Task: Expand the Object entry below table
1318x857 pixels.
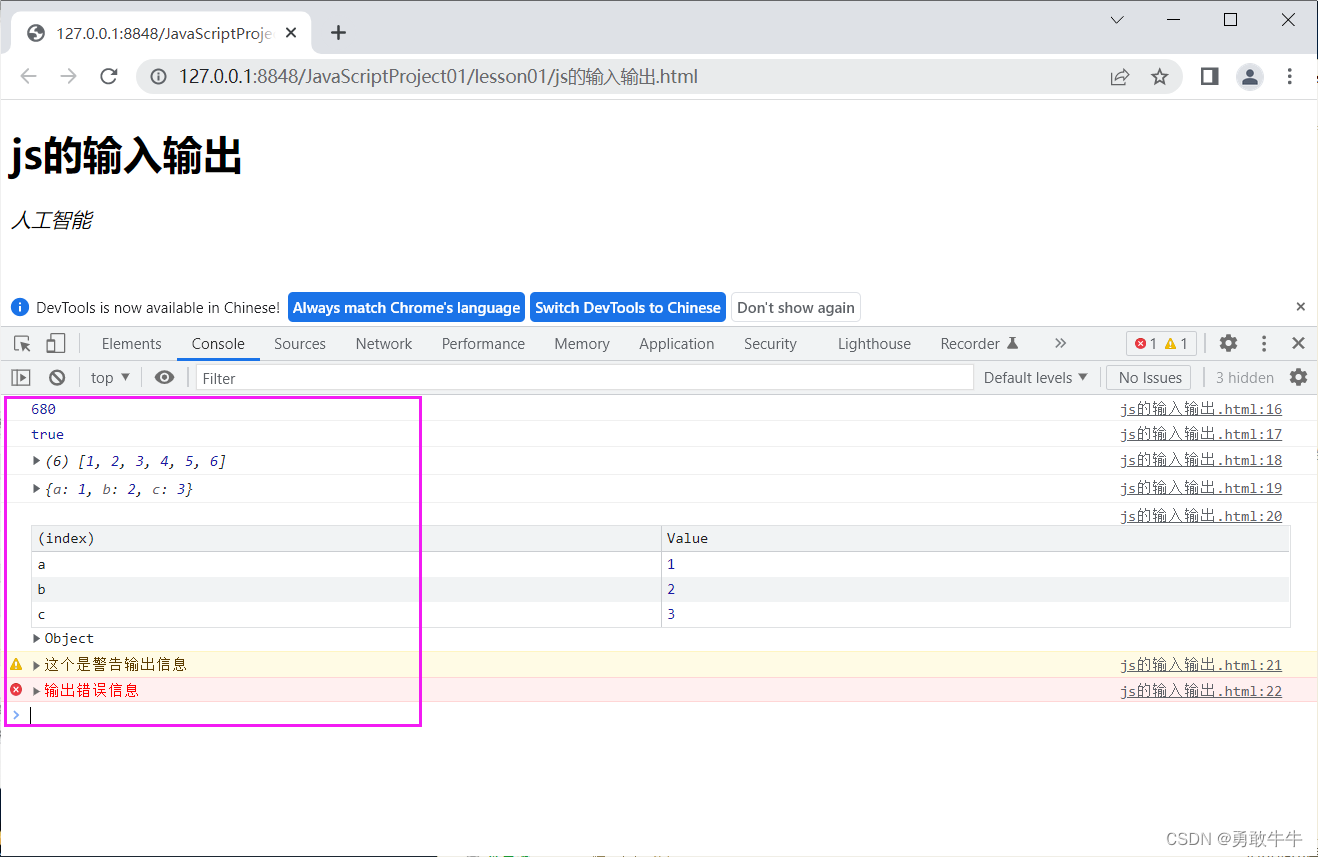Action: [37, 639]
